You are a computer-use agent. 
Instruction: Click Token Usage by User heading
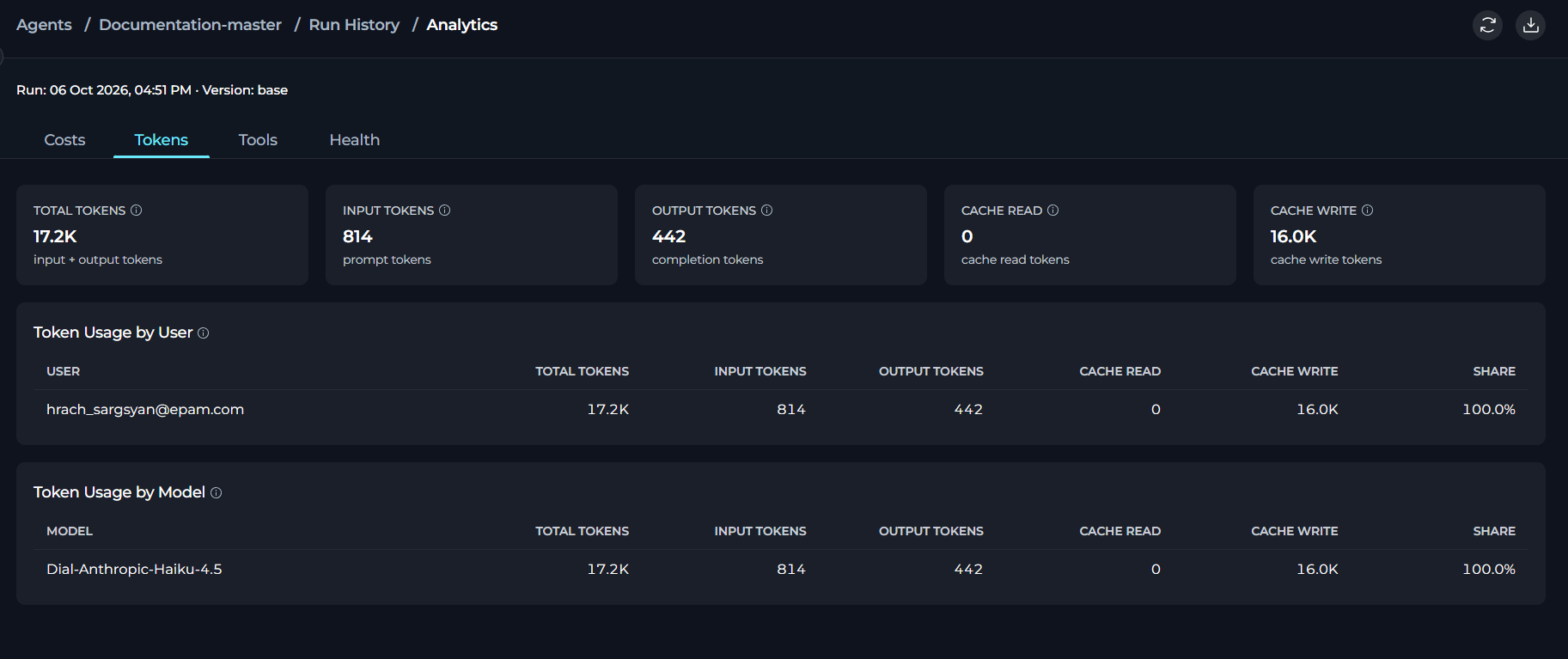[x=113, y=333]
